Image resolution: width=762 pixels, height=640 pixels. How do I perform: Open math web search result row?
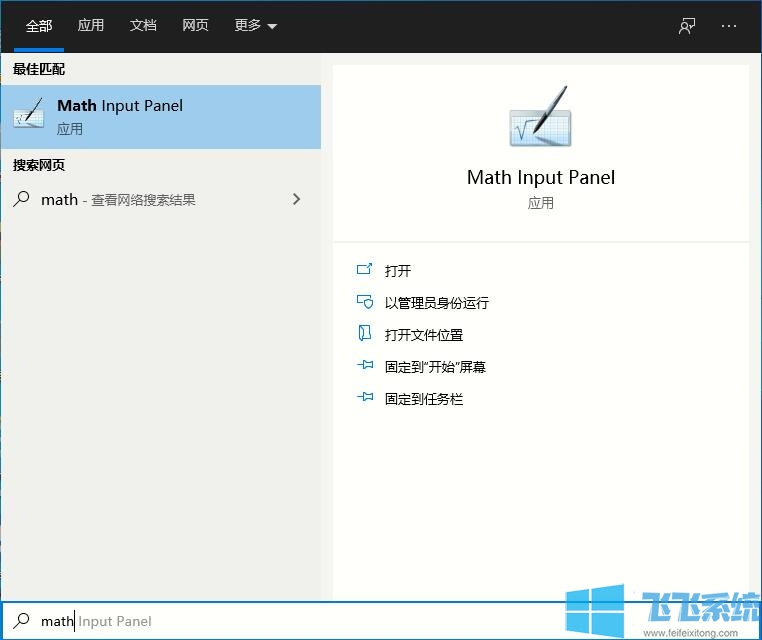pyautogui.click(x=160, y=200)
